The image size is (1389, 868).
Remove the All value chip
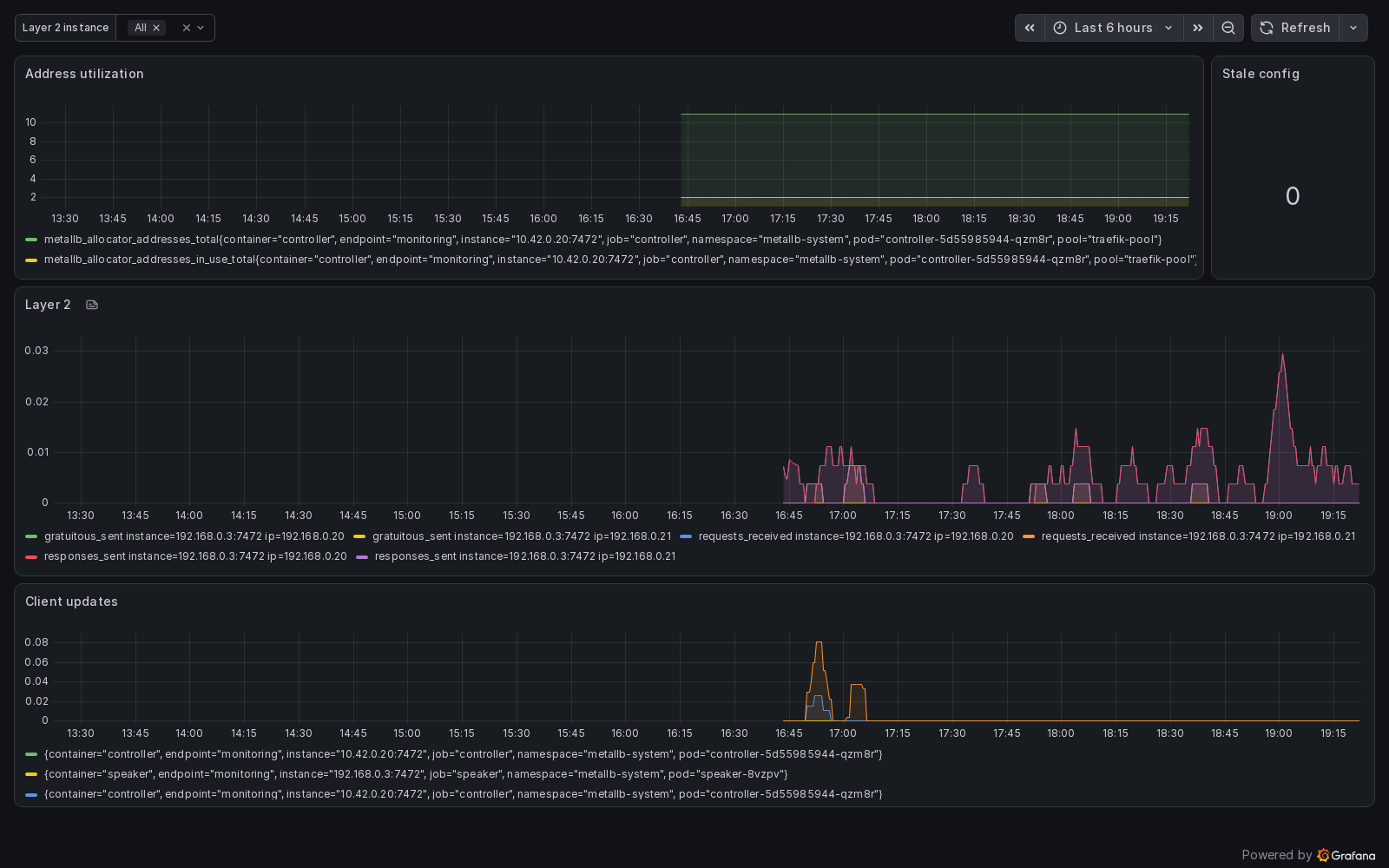click(x=156, y=28)
